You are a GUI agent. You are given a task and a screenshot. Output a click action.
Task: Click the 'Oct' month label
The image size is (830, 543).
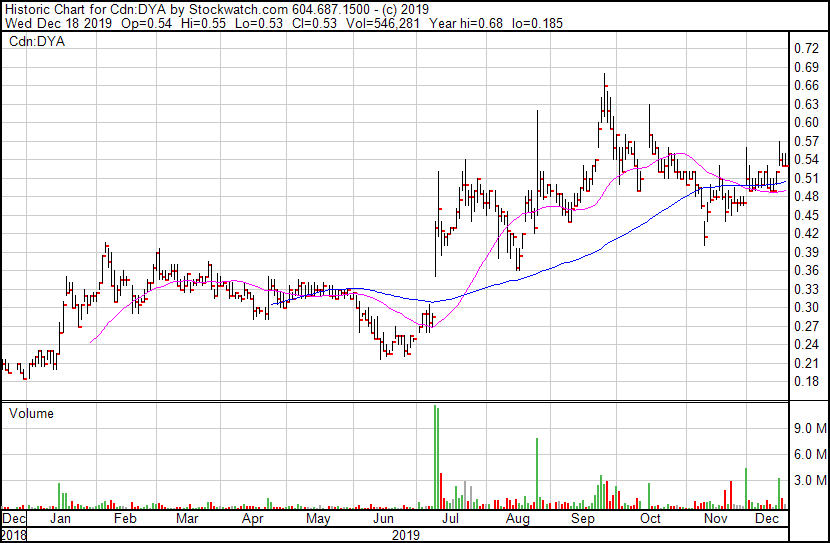[x=650, y=519]
